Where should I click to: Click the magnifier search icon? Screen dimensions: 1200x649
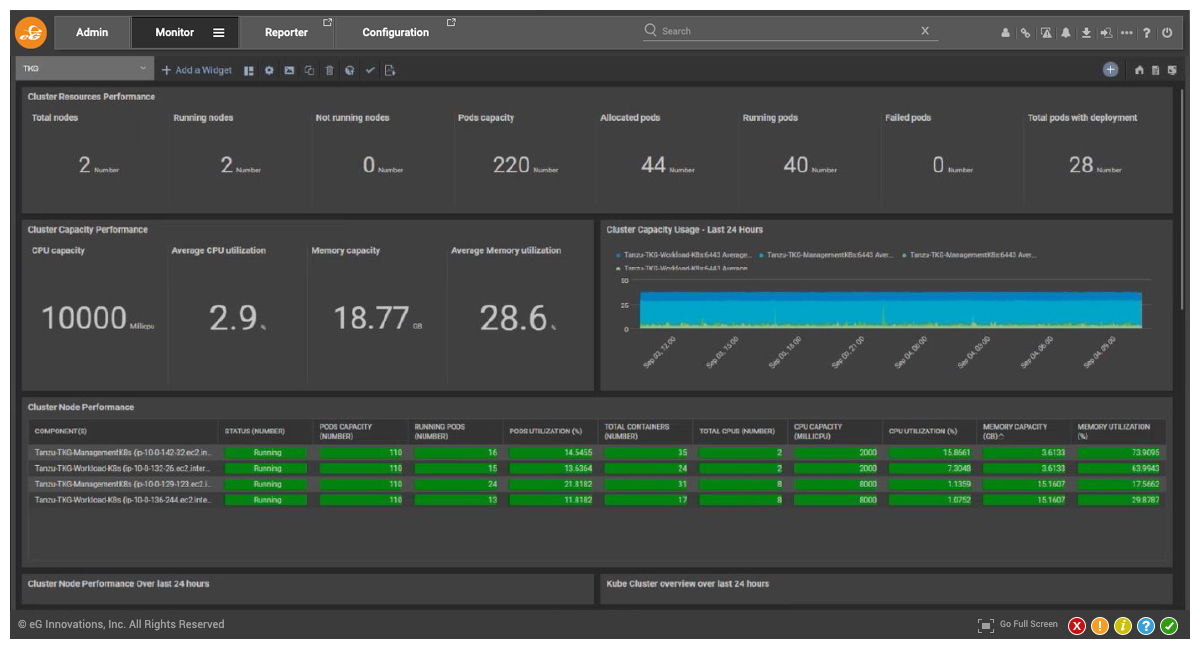pyautogui.click(x=651, y=30)
